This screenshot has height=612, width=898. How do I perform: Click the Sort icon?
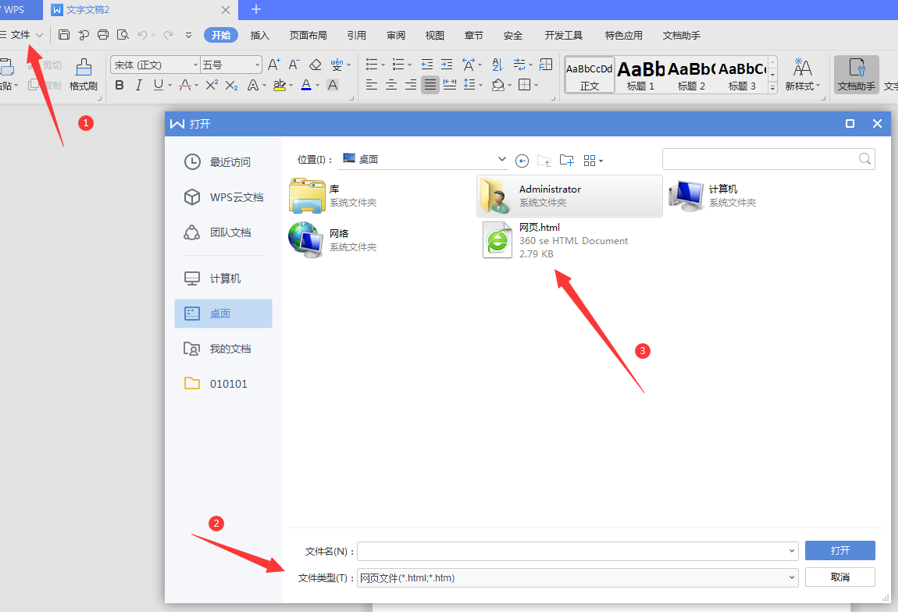click(497, 64)
